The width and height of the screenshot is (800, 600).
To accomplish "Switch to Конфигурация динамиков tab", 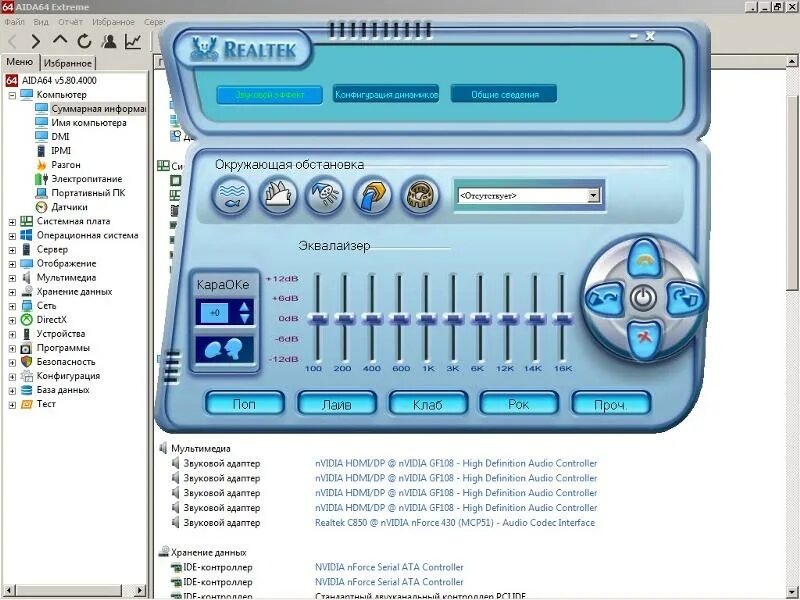I will click(386, 94).
